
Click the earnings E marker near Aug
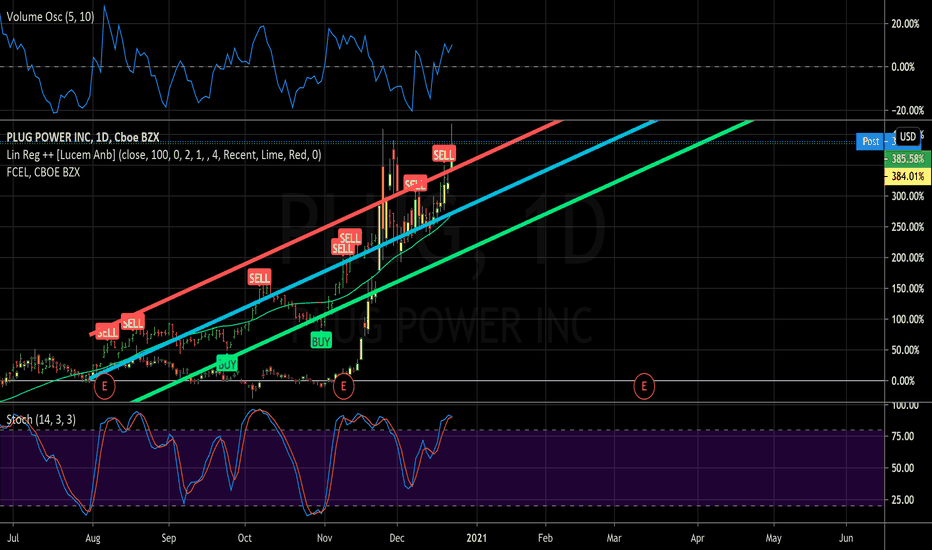click(x=105, y=386)
